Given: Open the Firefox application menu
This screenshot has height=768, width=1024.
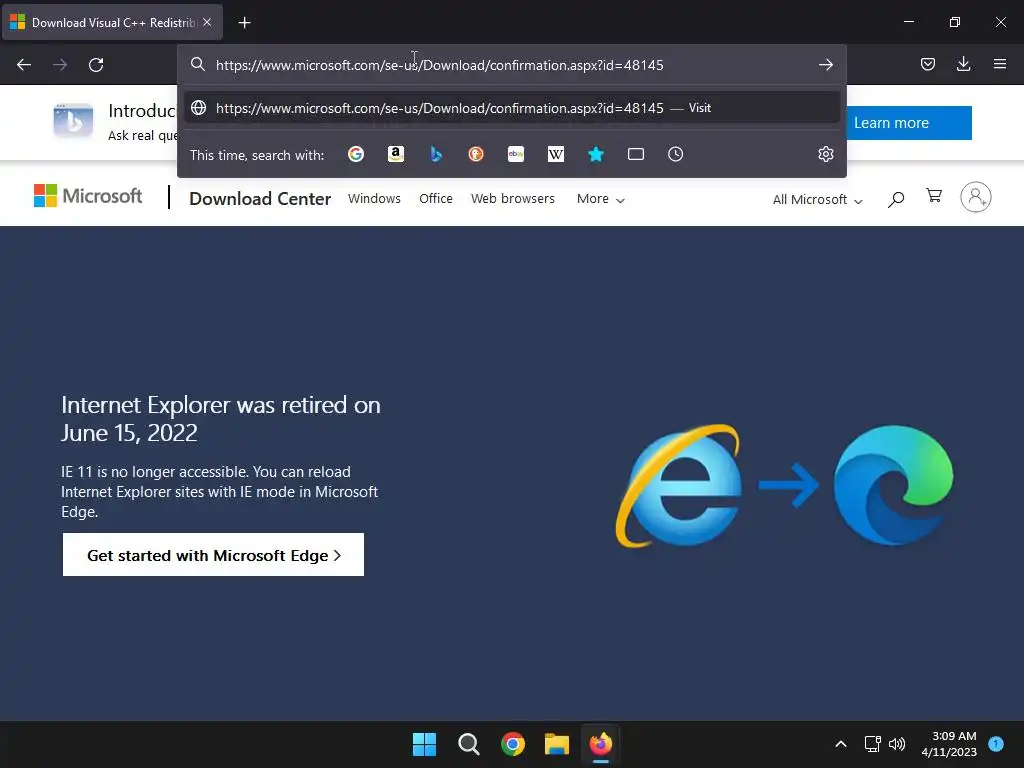Looking at the screenshot, I should (1000, 64).
